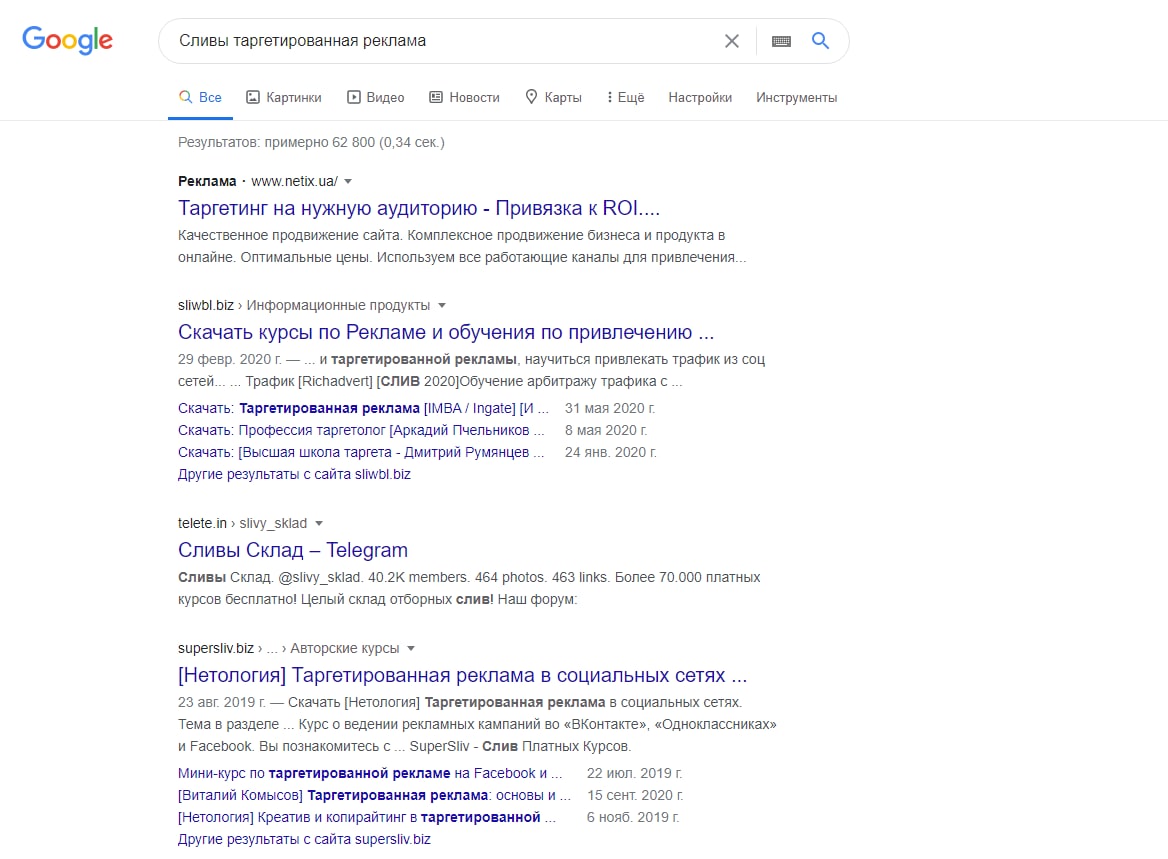Image resolution: width=1168 pixels, height=859 pixels.
Task: Open sitelink Скачать: Таргетированная реклама [IMBA / Ingate]
Action: [363, 408]
